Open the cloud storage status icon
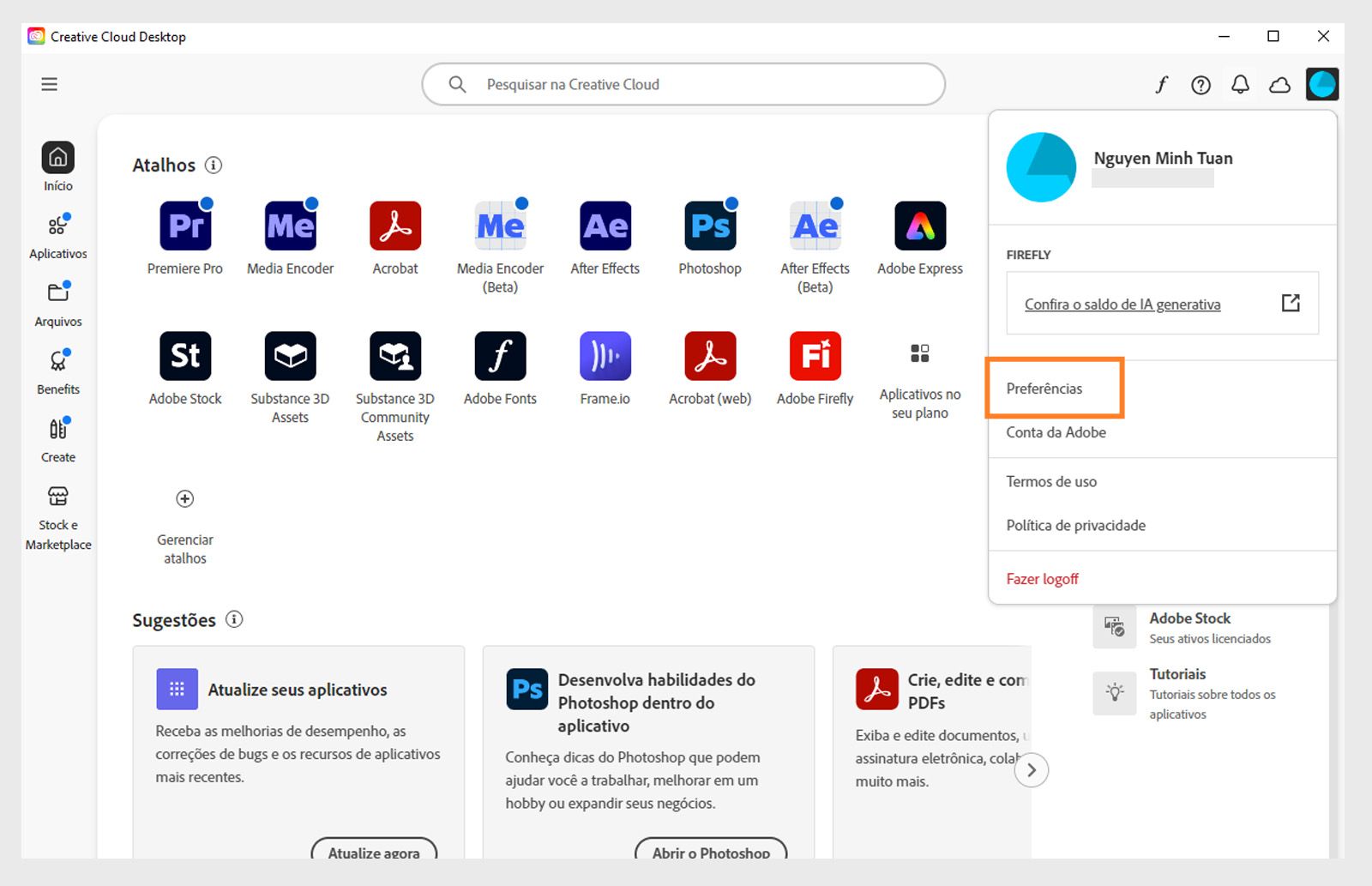This screenshot has height=886, width=1372. click(x=1279, y=84)
